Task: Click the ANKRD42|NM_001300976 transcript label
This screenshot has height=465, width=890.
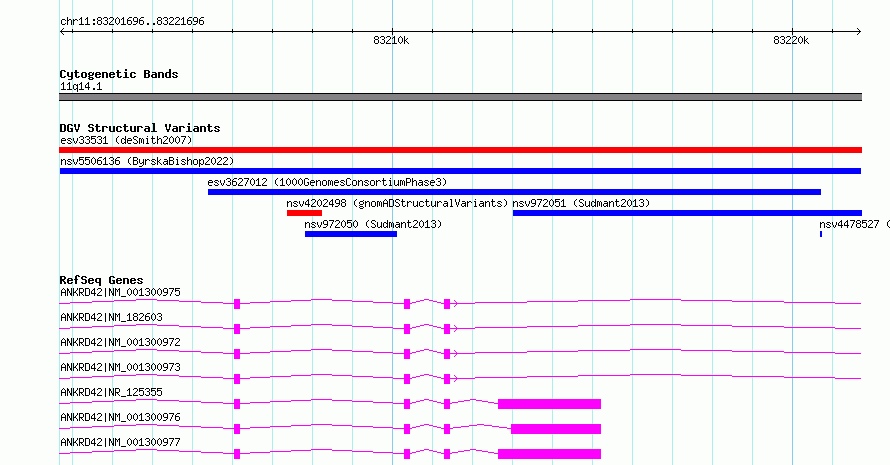Action: 120,417
